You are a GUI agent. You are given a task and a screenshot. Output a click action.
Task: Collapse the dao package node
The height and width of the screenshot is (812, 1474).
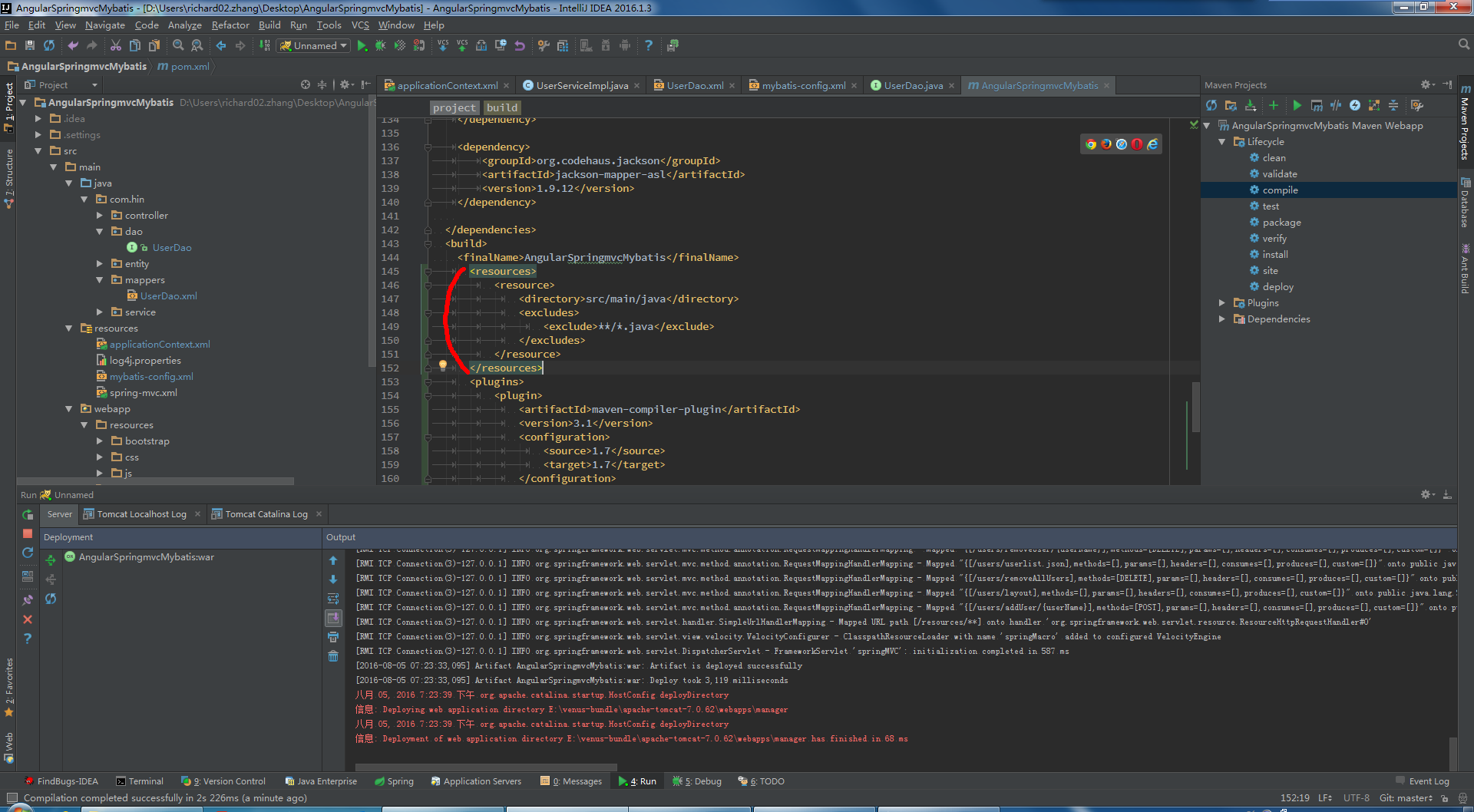click(100, 232)
